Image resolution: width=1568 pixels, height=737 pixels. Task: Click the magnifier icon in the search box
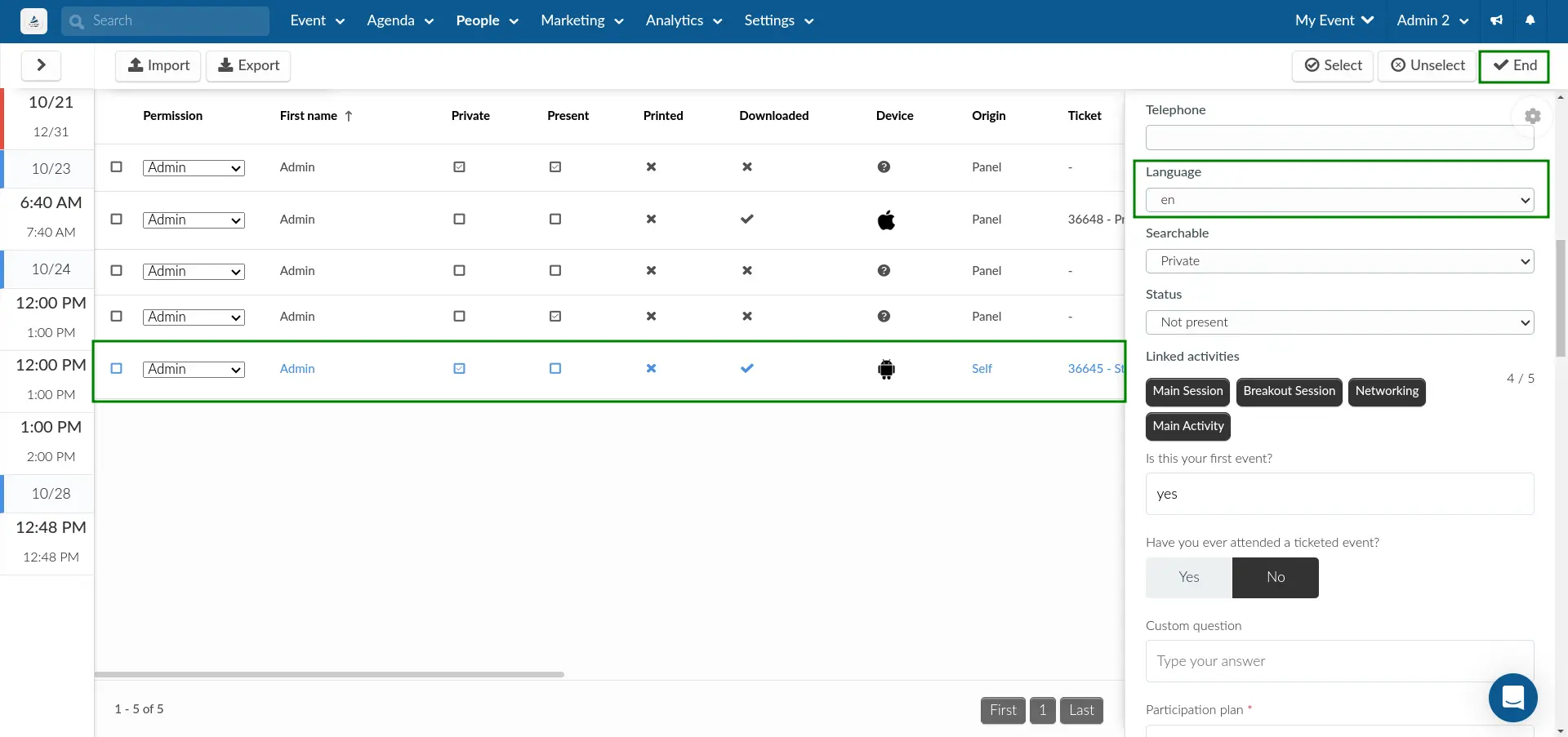pos(77,21)
